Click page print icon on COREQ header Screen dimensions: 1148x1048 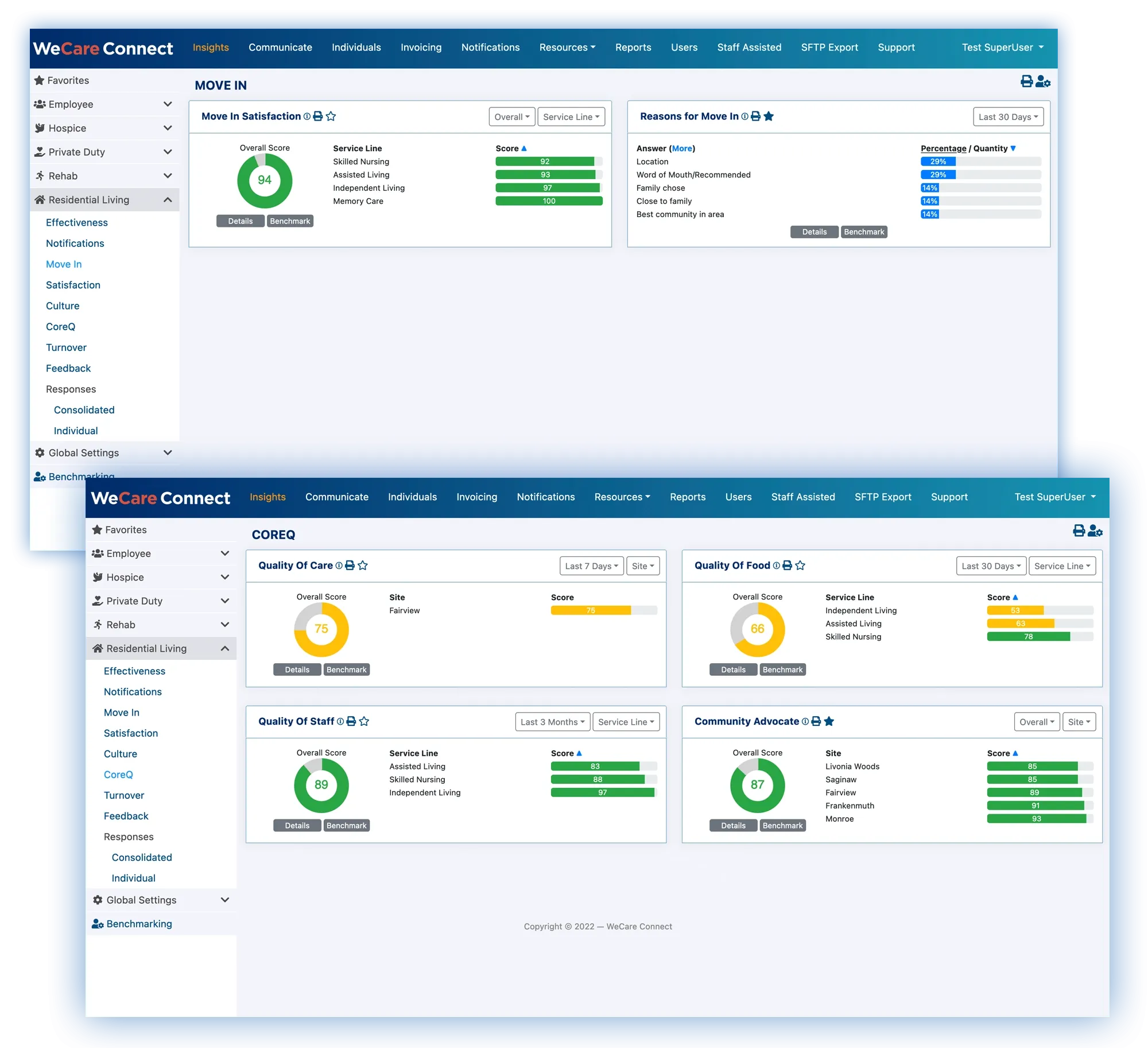[1079, 531]
